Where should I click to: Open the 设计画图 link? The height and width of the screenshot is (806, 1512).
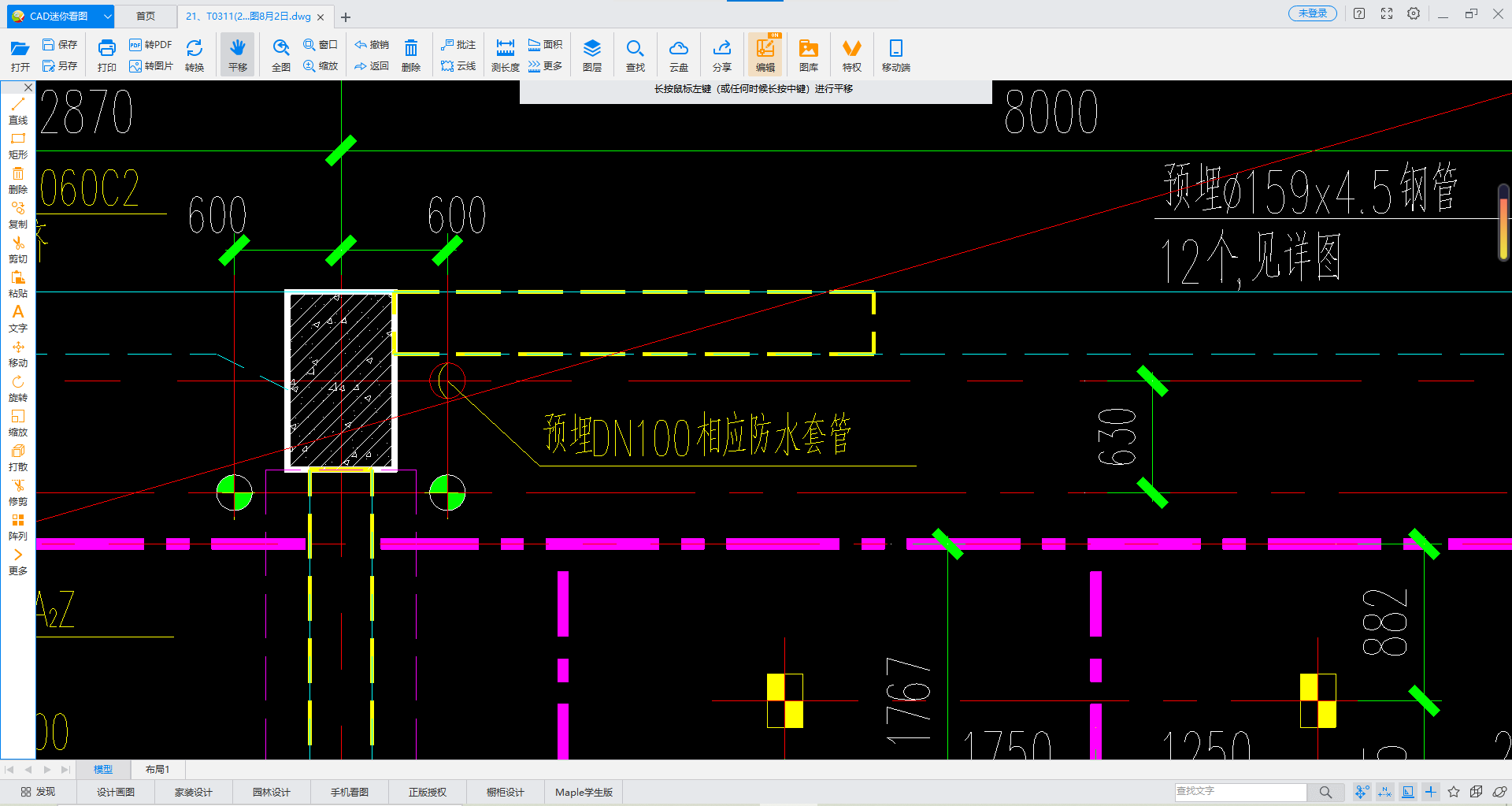point(116,792)
